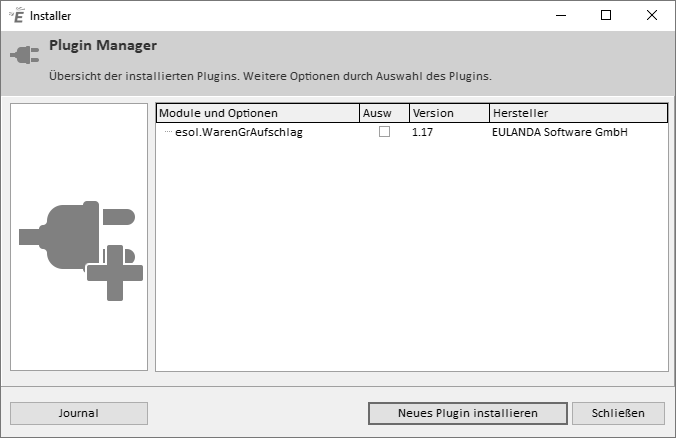Screen dimensions: 676x438
Task: Click the Schließen button
Action: (x=618, y=413)
